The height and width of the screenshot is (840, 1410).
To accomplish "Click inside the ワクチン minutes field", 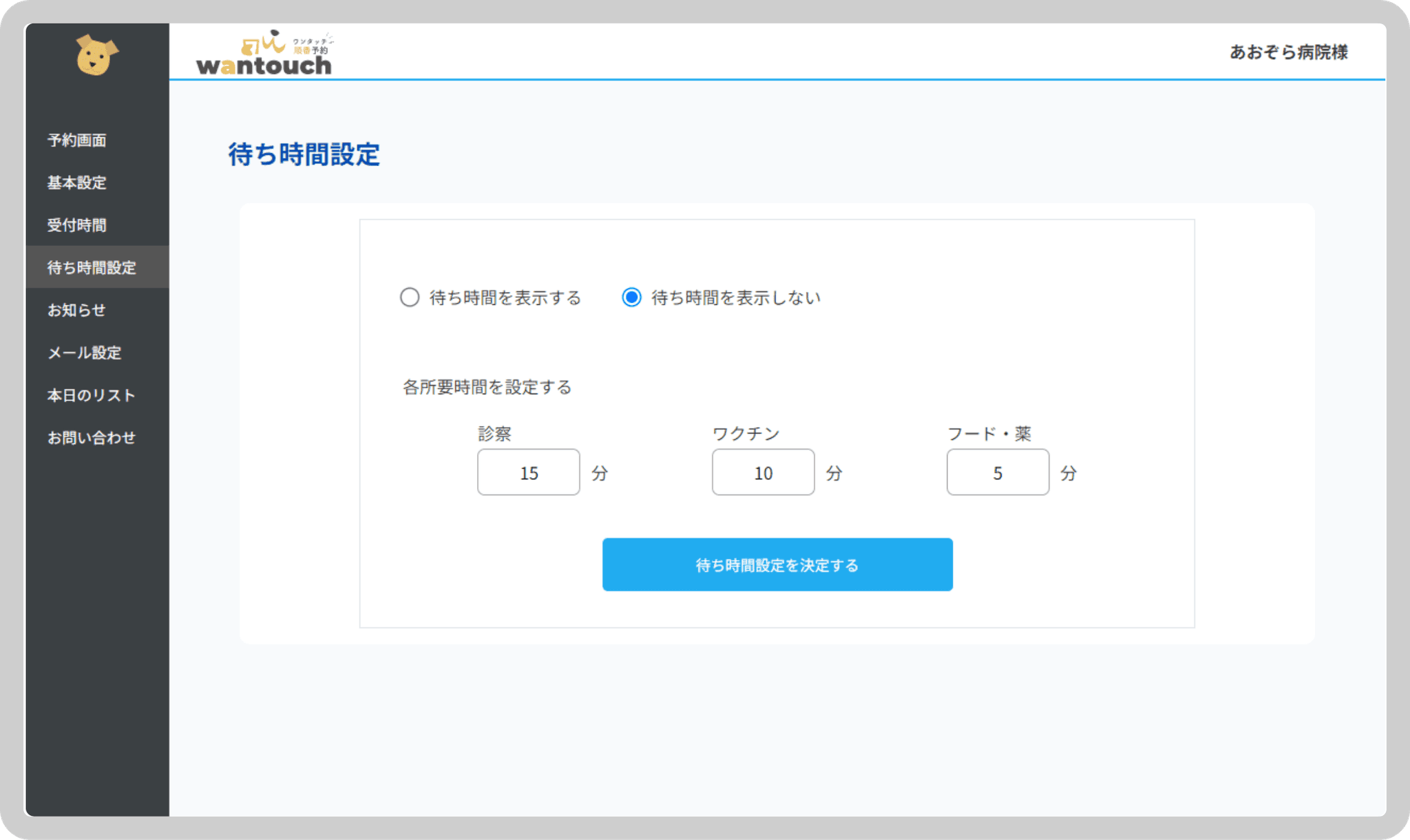I will pos(763,472).
